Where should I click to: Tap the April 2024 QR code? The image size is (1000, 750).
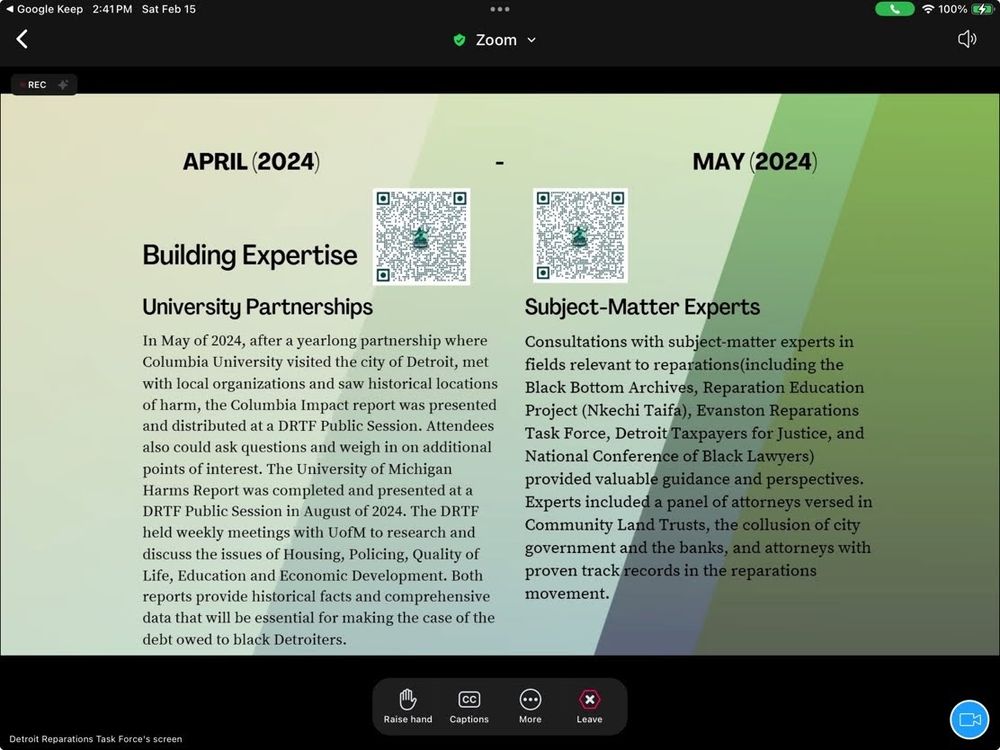tap(421, 237)
